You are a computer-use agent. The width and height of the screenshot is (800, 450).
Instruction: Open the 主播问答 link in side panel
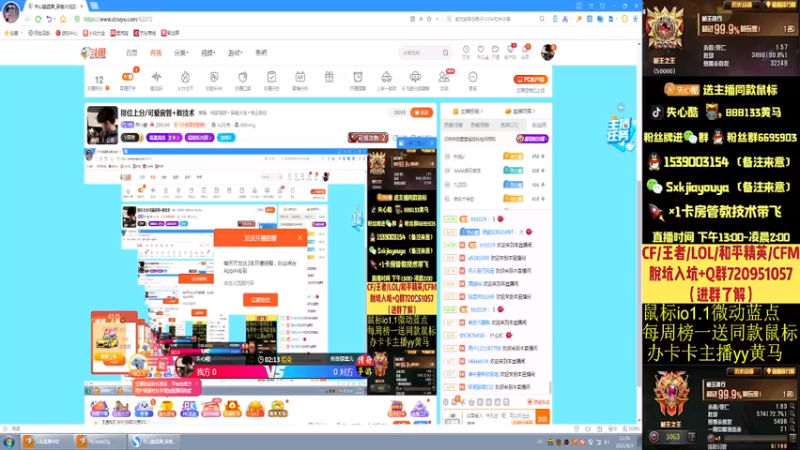(520, 111)
